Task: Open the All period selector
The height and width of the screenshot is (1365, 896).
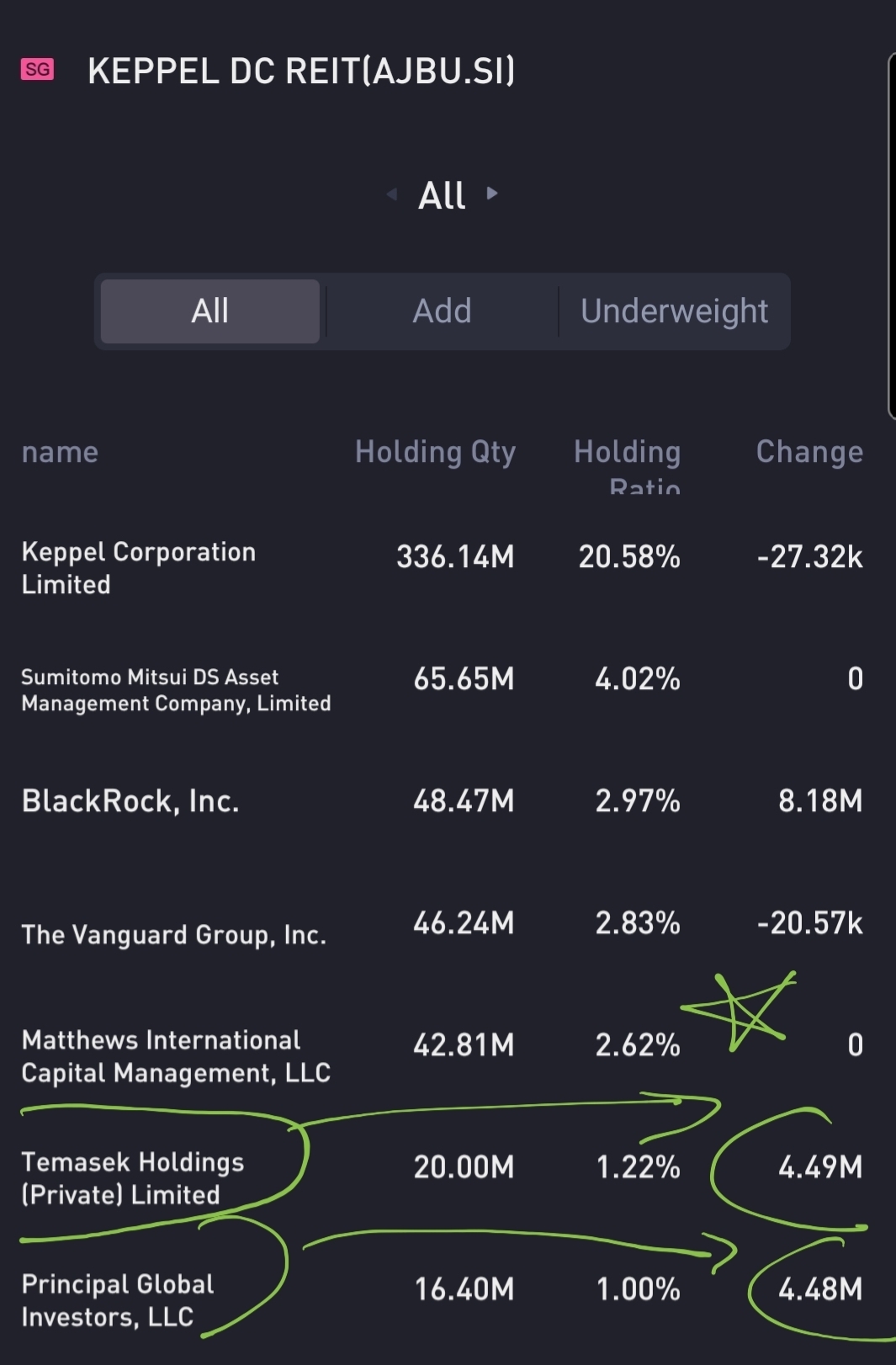Action: 442,195
